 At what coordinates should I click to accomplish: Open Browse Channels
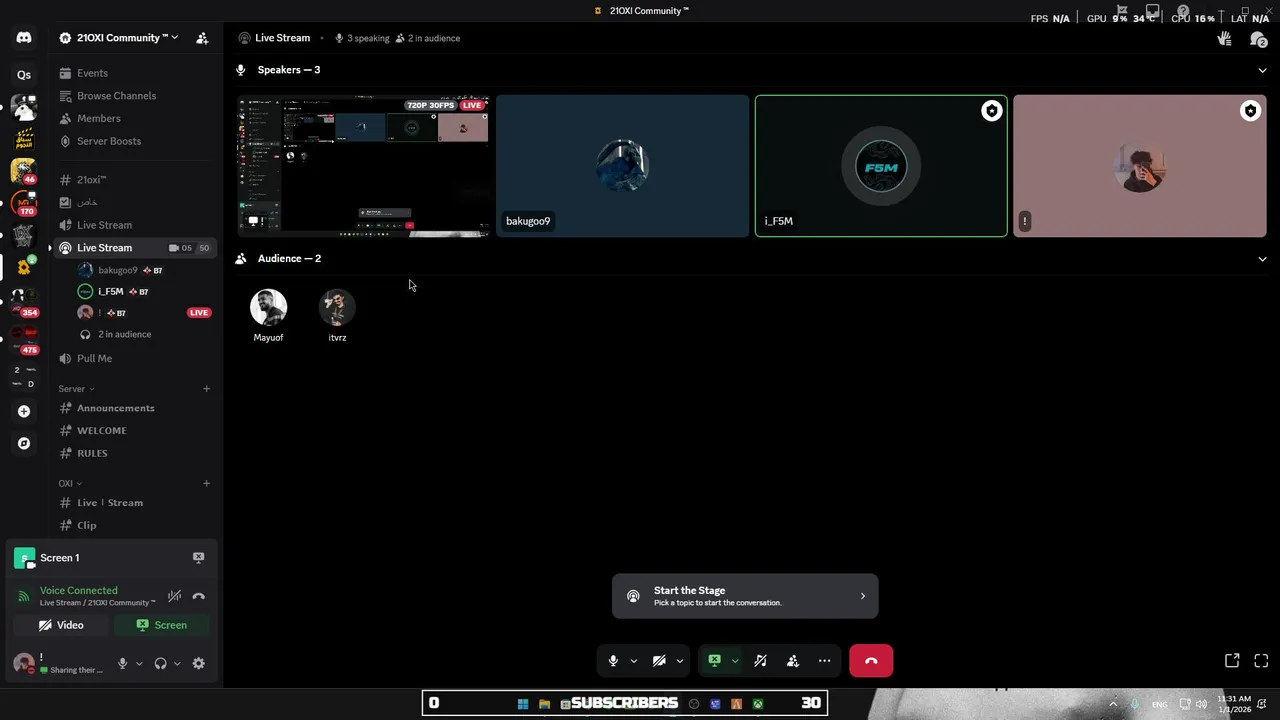click(133, 96)
